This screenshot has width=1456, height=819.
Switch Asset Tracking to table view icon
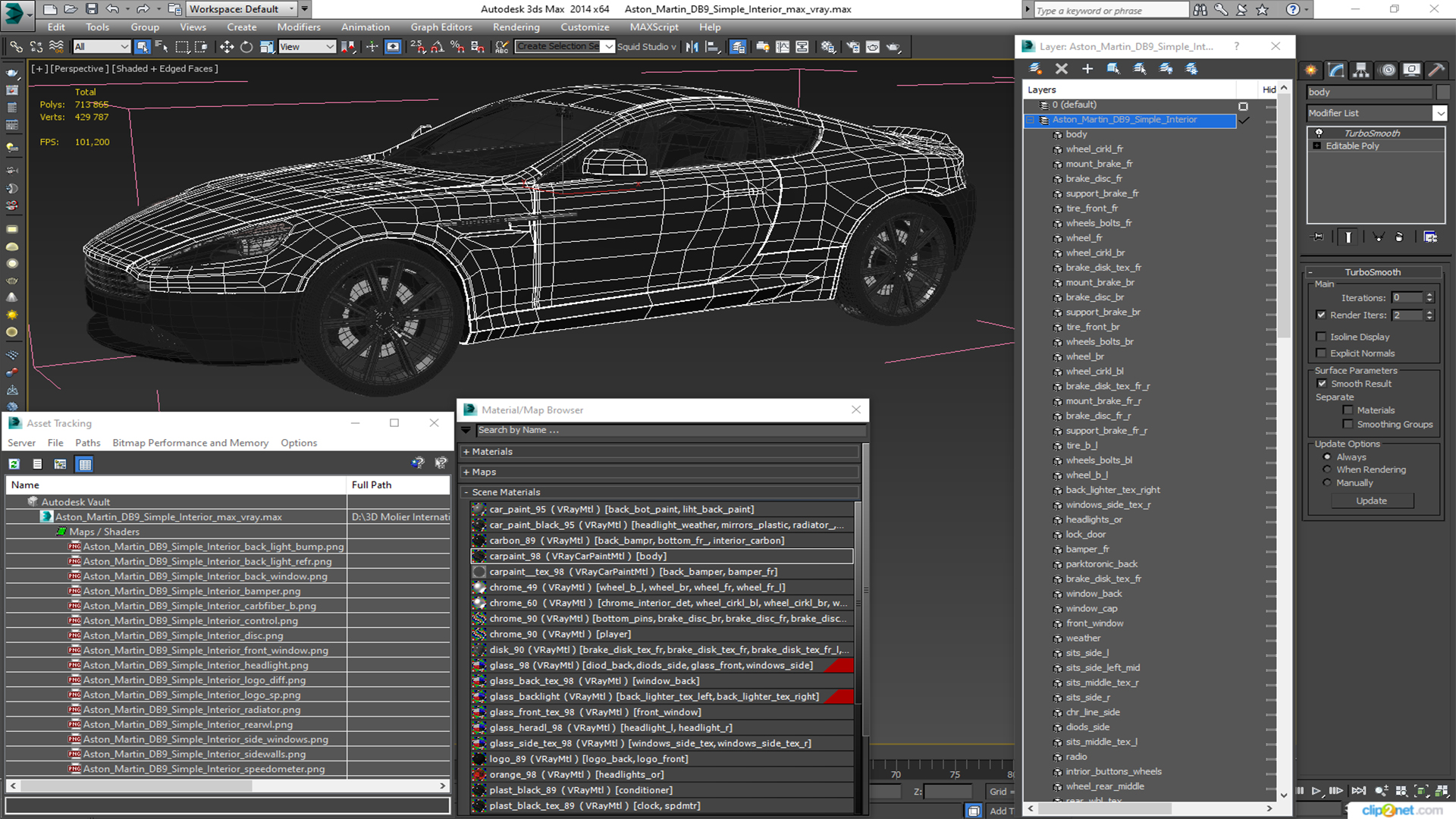[x=85, y=464]
